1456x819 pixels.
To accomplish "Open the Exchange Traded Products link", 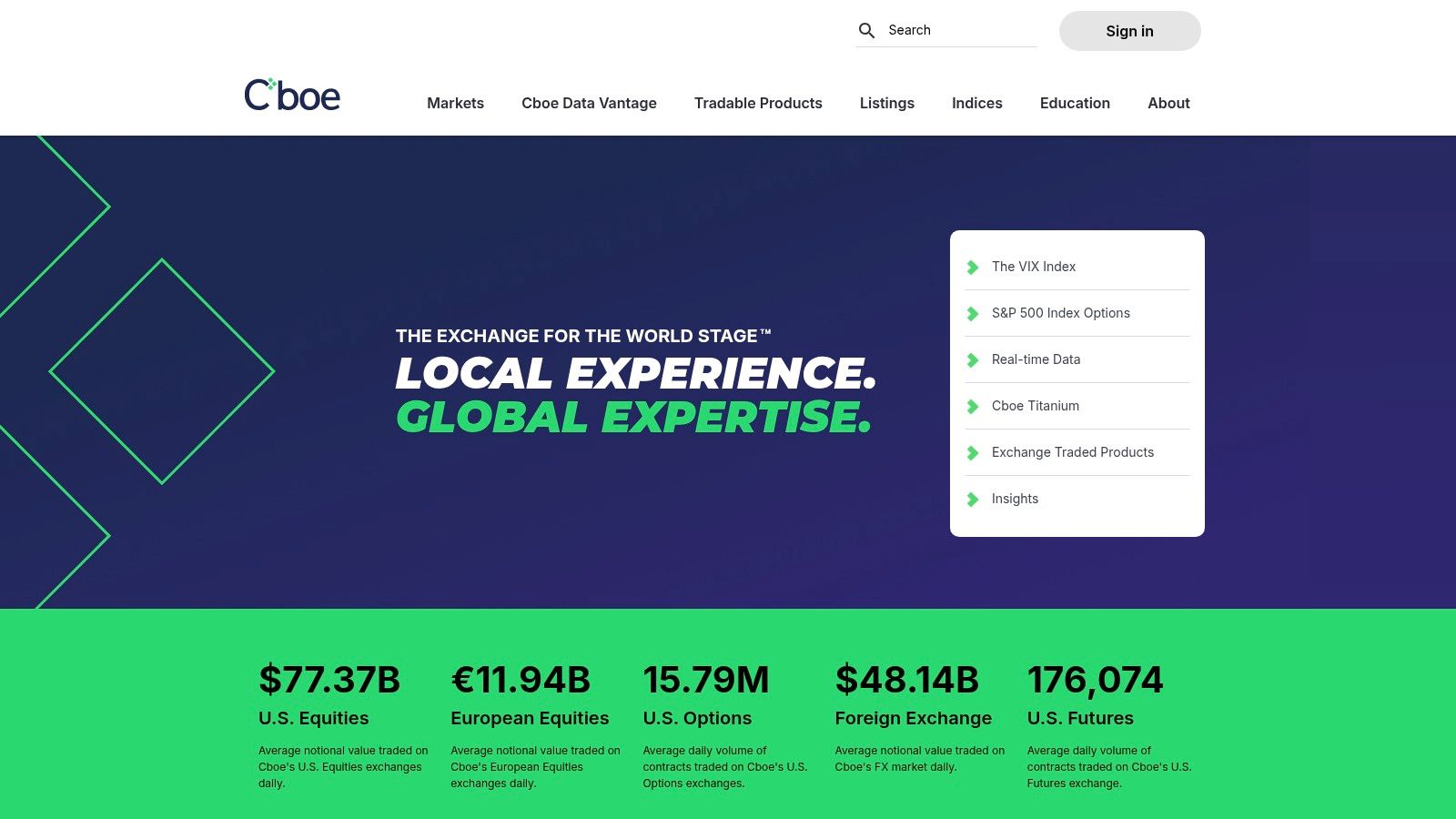I will 1073,452.
